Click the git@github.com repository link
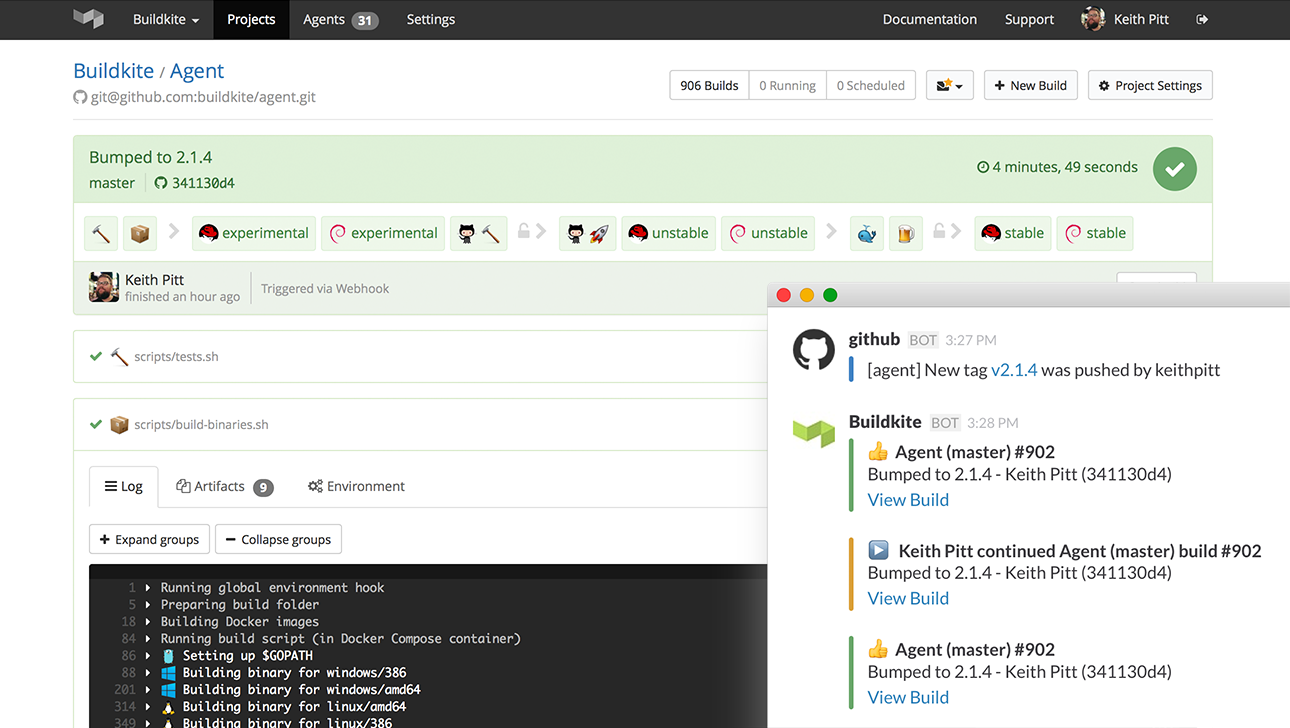This screenshot has height=728, width=1290. [x=203, y=98]
